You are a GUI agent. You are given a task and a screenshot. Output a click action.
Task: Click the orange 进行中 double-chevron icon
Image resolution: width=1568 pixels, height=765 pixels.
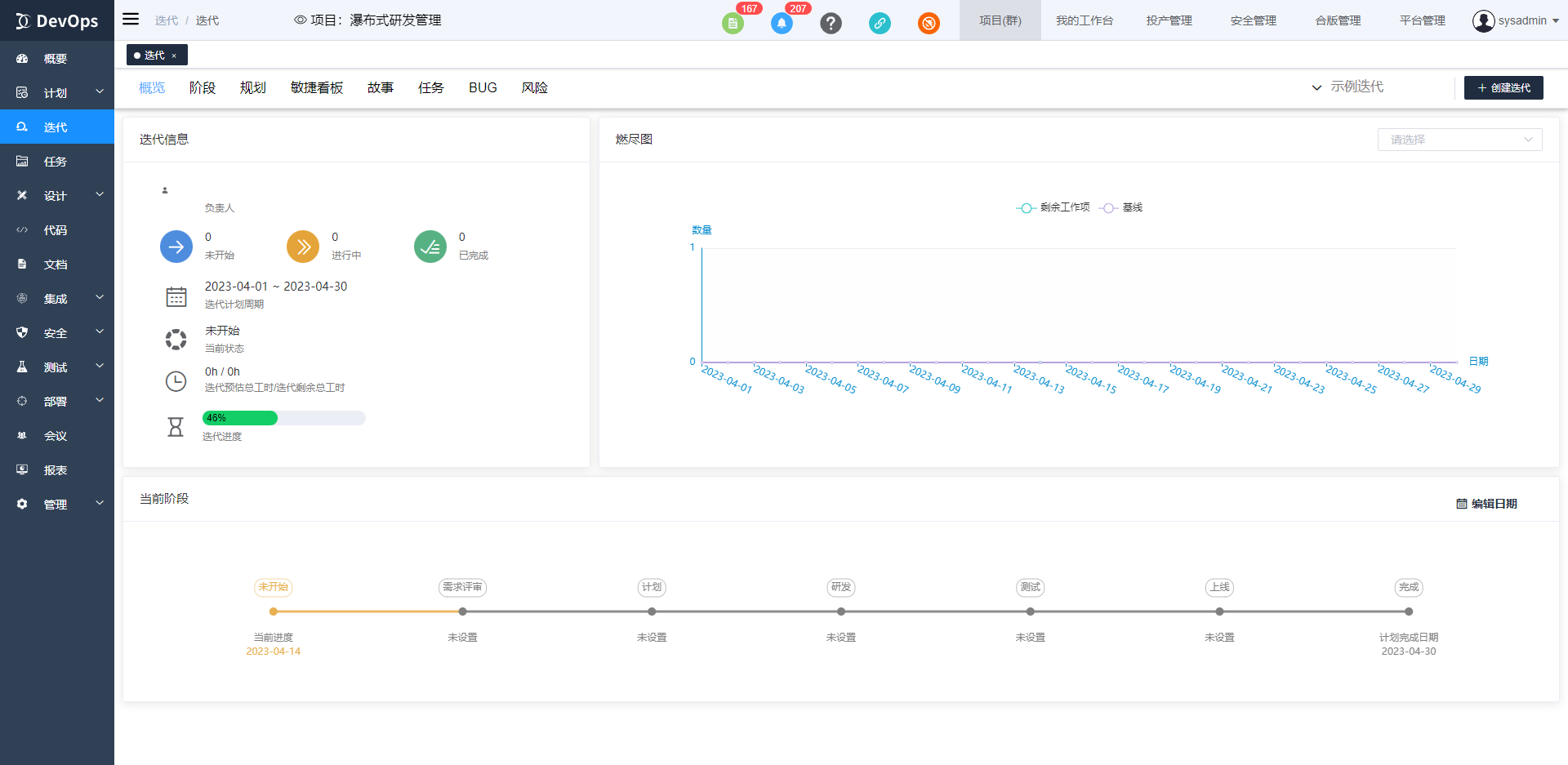pos(303,247)
